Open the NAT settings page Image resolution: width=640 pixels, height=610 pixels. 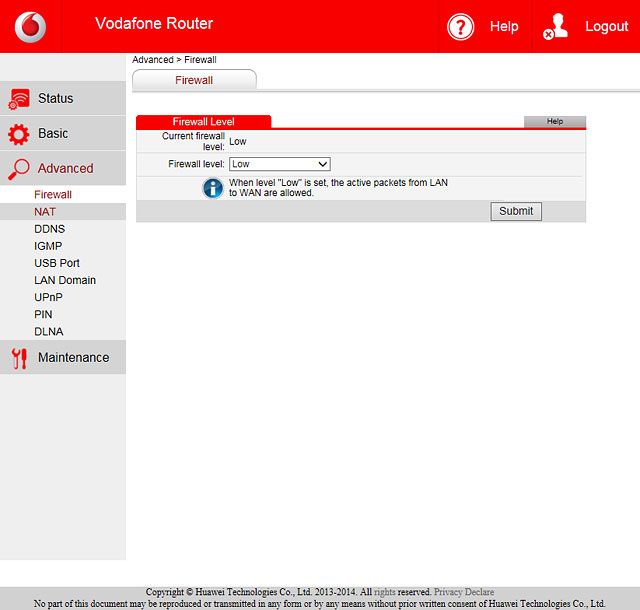[x=45, y=212]
